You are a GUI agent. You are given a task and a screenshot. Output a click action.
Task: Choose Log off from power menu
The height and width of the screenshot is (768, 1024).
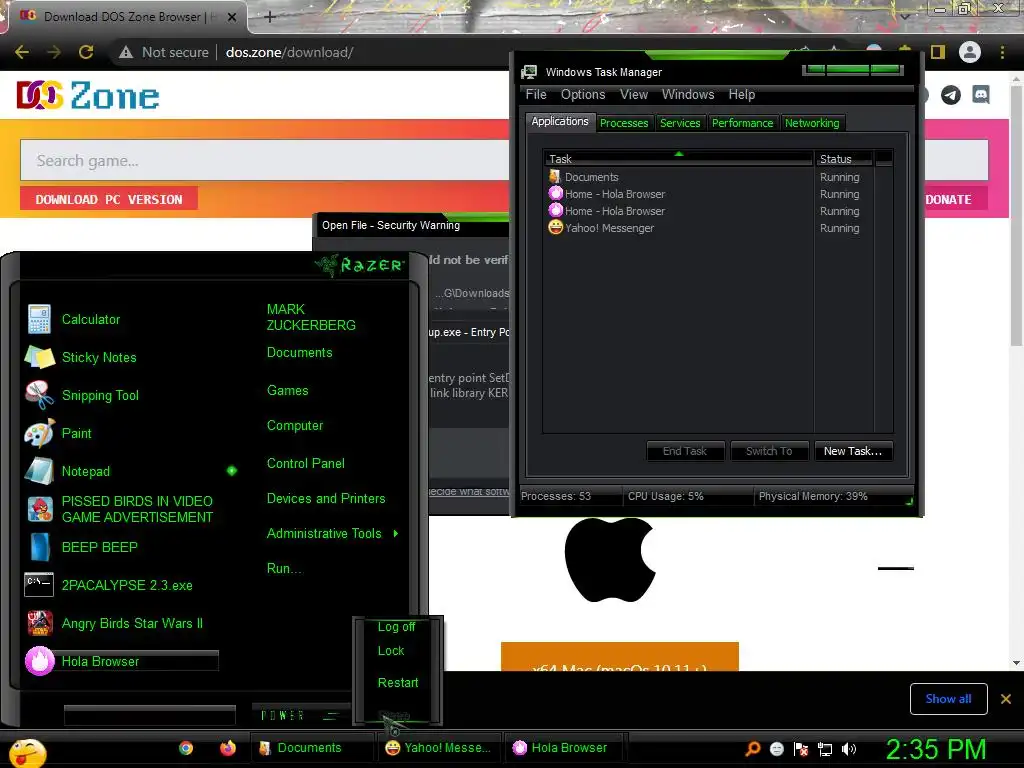click(x=396, y=627)
